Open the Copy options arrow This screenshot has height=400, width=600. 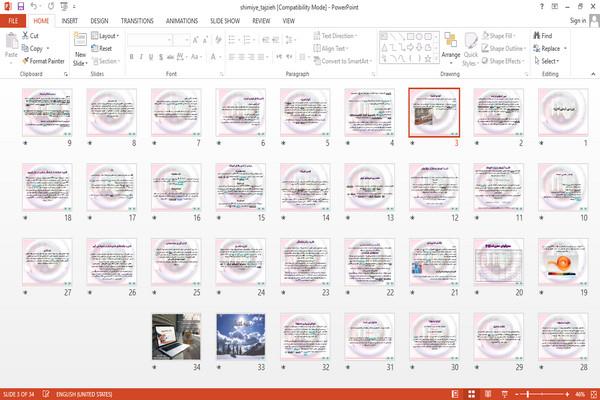pos(48,48)
